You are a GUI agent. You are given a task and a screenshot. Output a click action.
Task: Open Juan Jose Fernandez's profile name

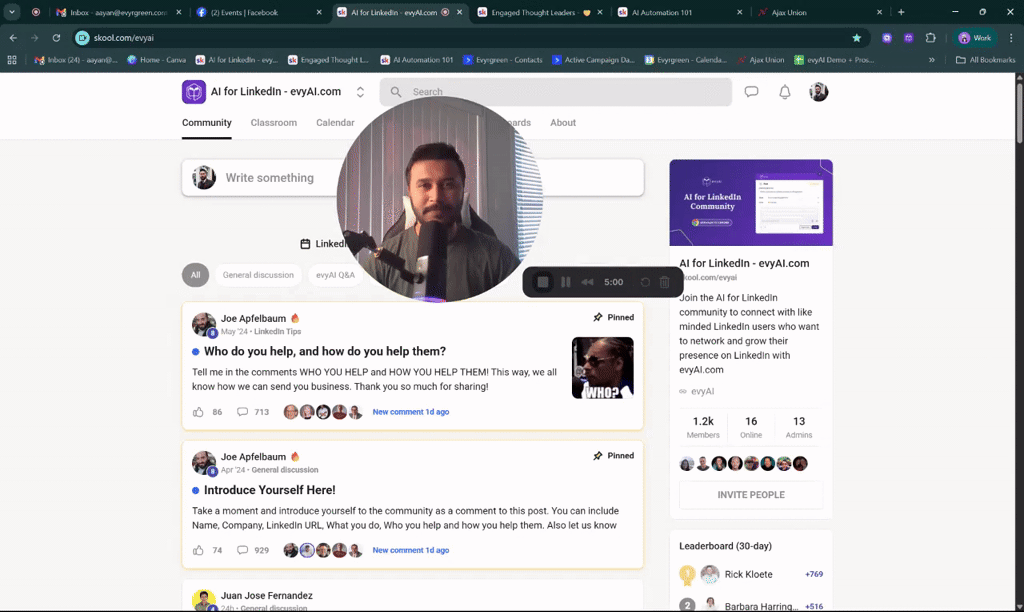266,596
